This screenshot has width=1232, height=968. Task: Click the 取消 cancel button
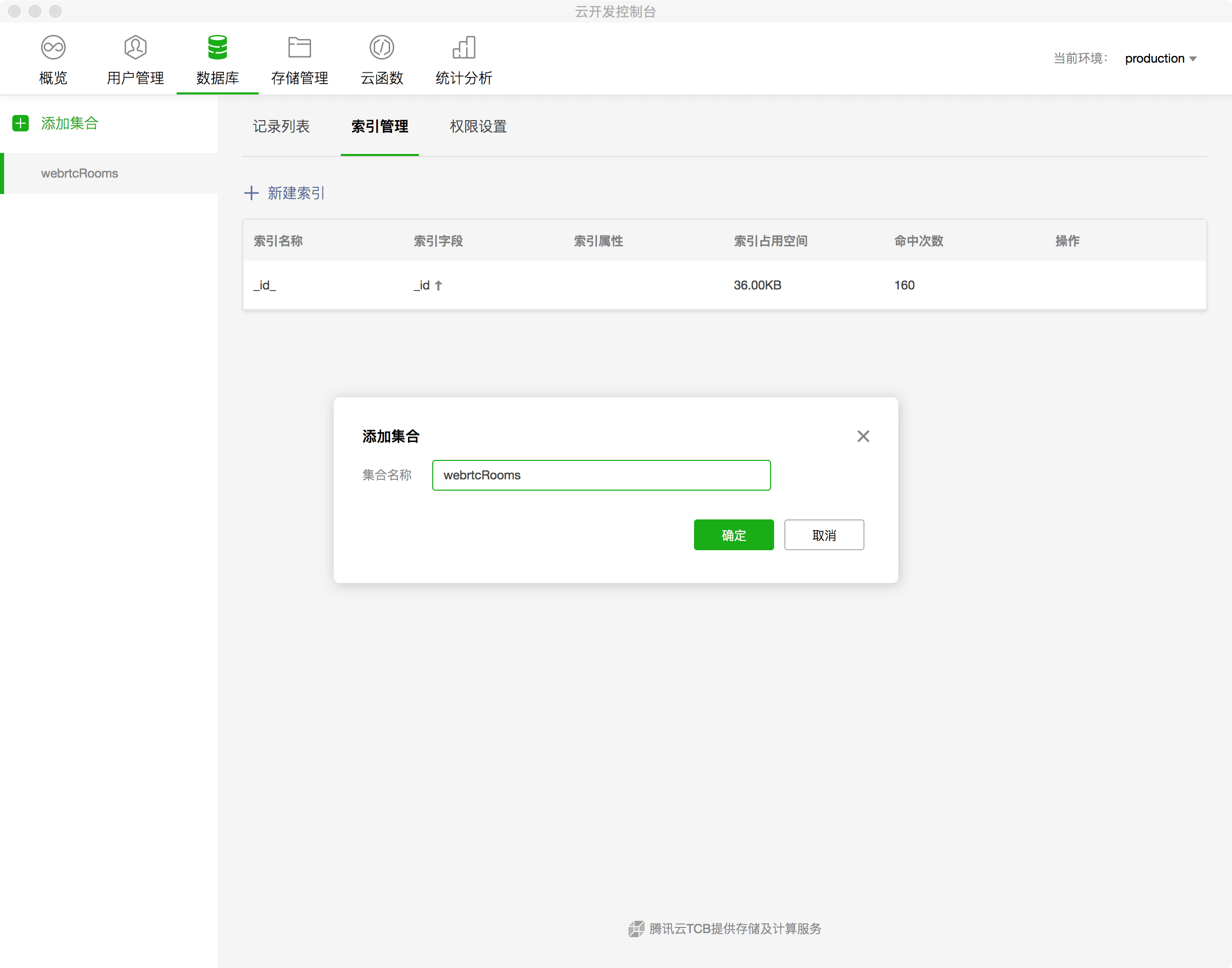(824, 535)
